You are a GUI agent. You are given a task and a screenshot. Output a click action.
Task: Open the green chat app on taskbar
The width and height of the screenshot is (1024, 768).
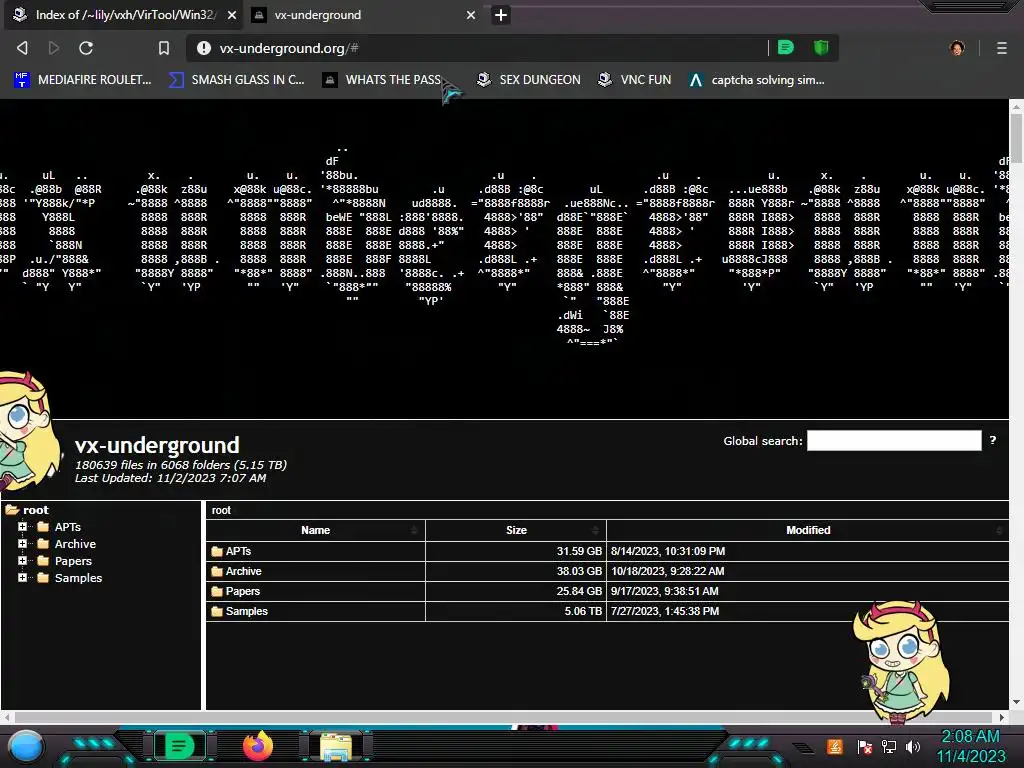[179, 746]
